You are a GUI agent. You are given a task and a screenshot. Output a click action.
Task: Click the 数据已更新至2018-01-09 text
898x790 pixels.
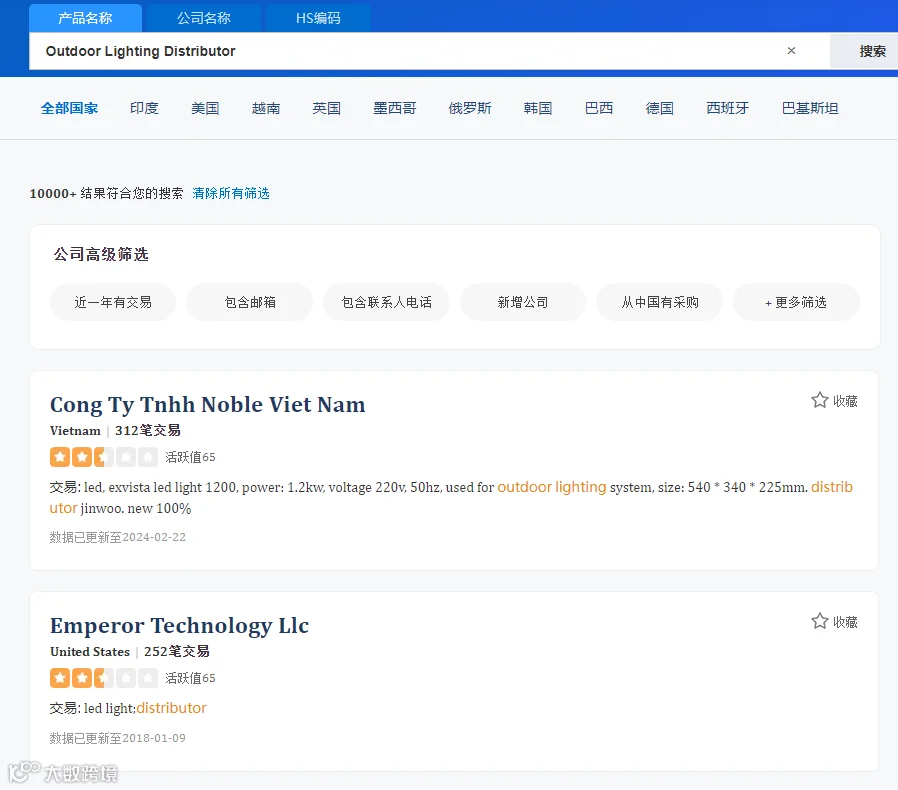click(117, 738)
